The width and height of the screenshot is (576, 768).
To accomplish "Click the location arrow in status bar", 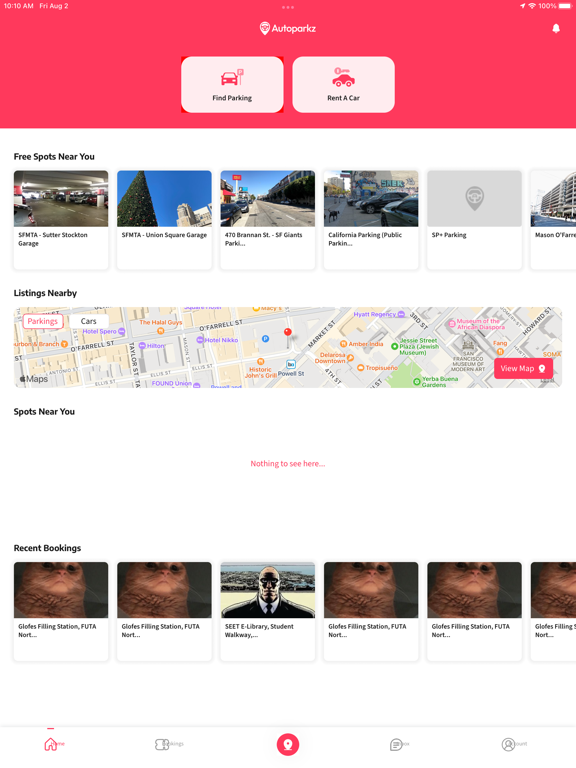I will (x=522, y=6).
